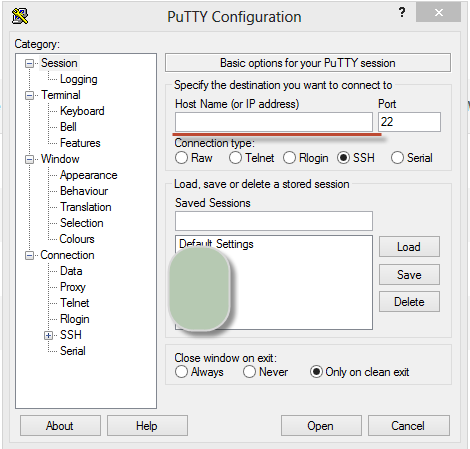Viewport: 470px width, 449px height.
Task: Collapse the Terminal tree node
Action: (30, 96)
